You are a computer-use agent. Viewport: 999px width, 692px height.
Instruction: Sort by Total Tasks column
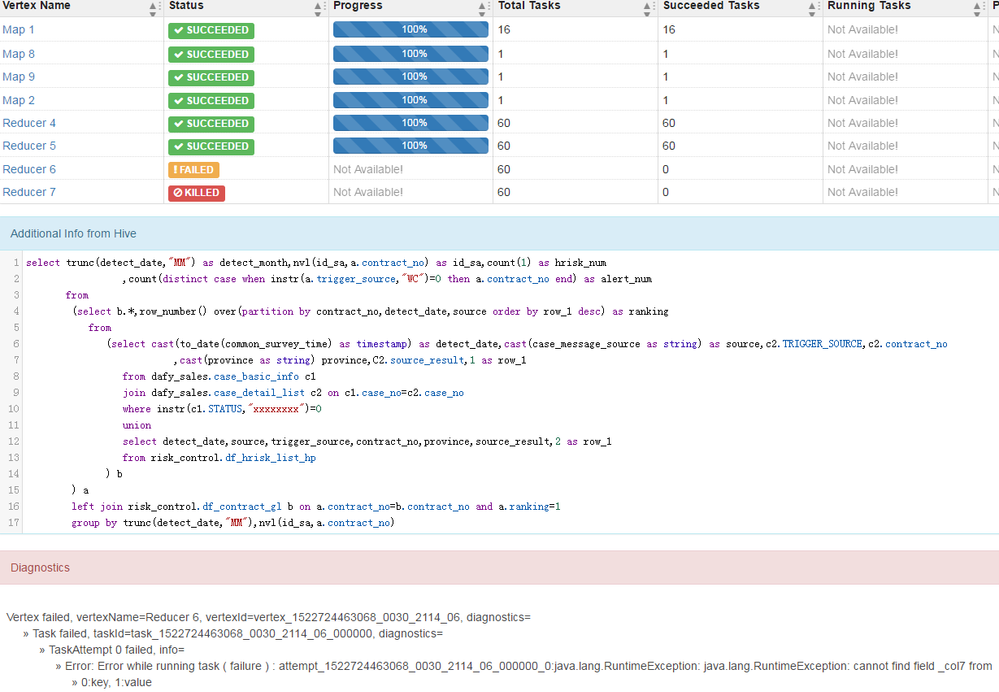coord(648,8)
